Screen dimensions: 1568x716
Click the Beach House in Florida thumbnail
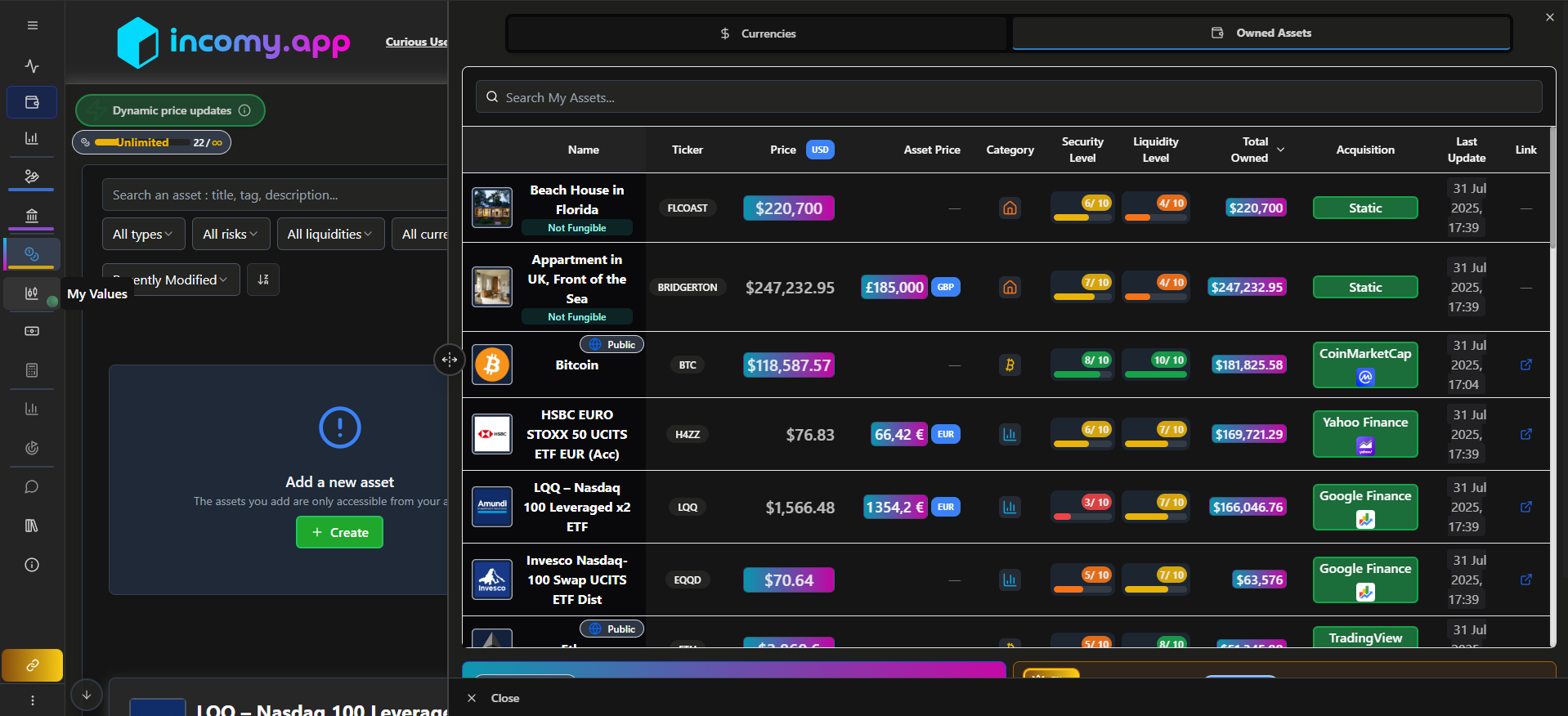coord(492,208)
